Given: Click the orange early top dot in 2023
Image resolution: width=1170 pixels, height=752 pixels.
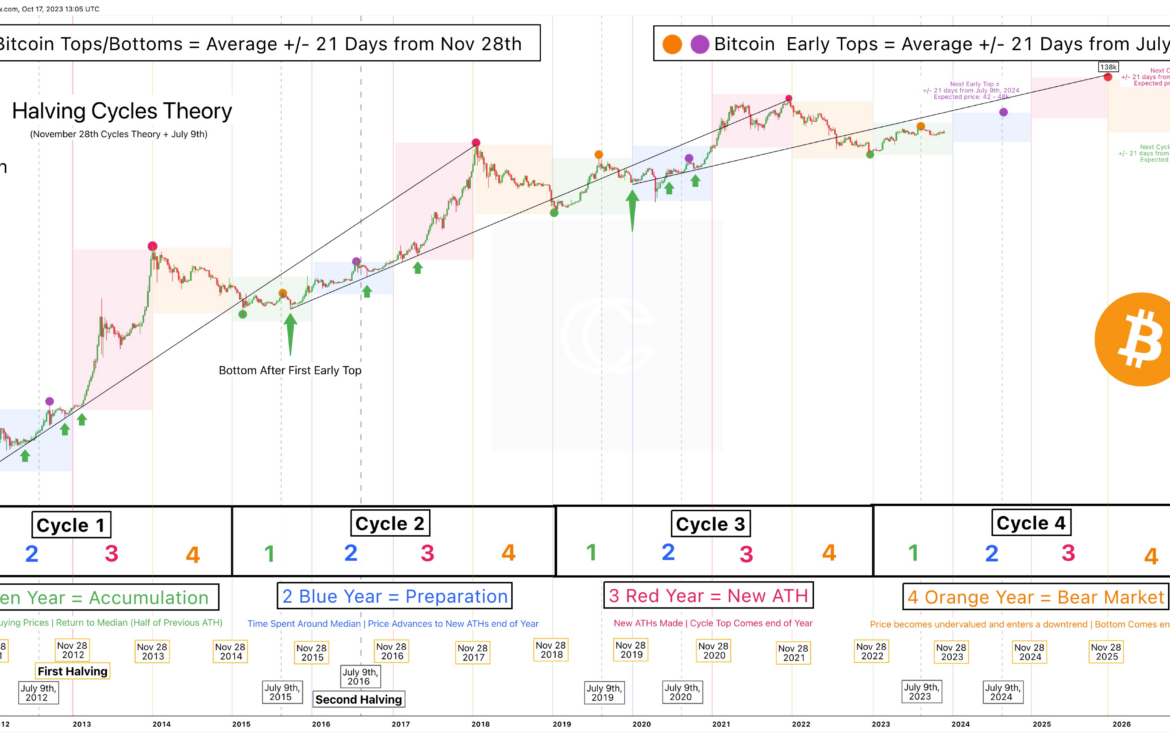Looking at the screenshot, I should pos(921,127).
